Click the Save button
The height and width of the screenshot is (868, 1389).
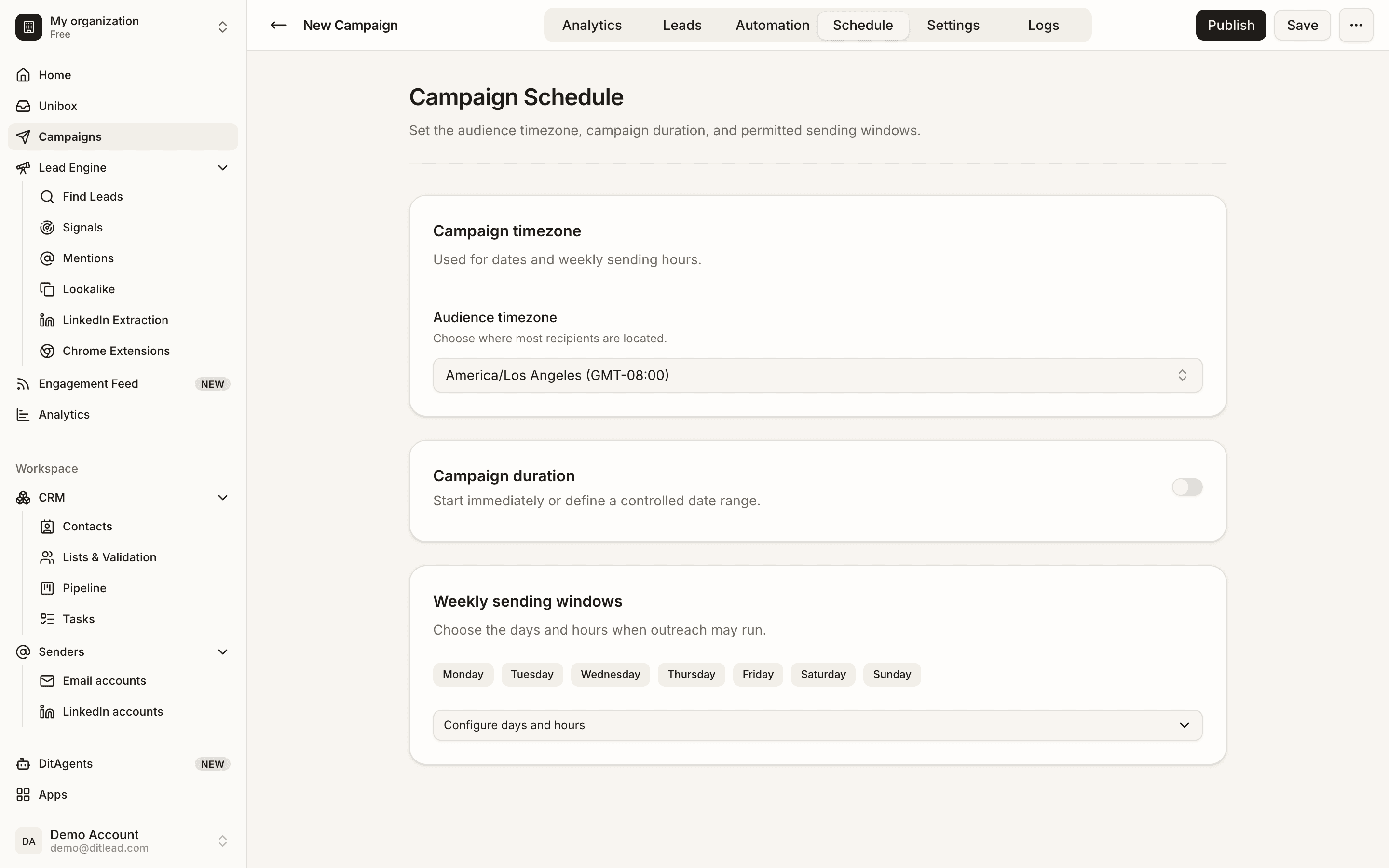pyautogui.click(x=1302, y=25)
